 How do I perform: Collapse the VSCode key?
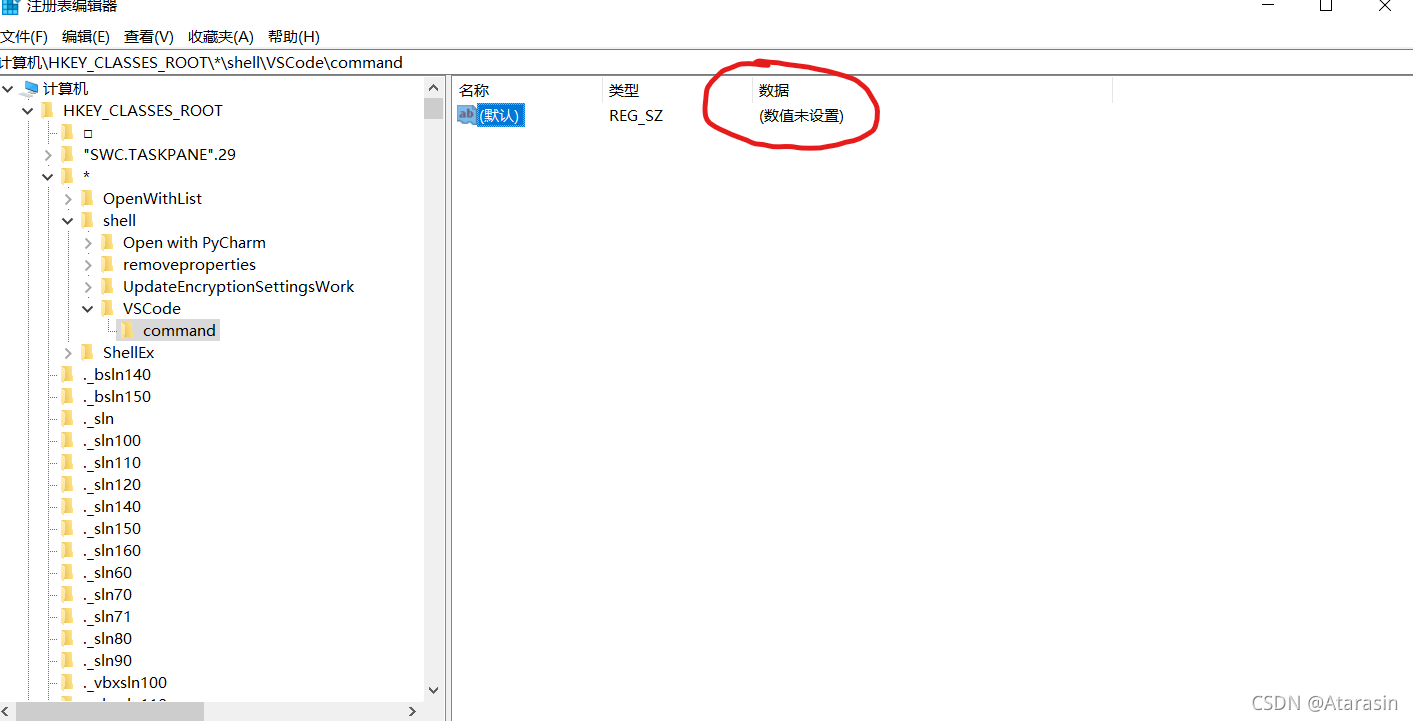[x=88, y=309]
